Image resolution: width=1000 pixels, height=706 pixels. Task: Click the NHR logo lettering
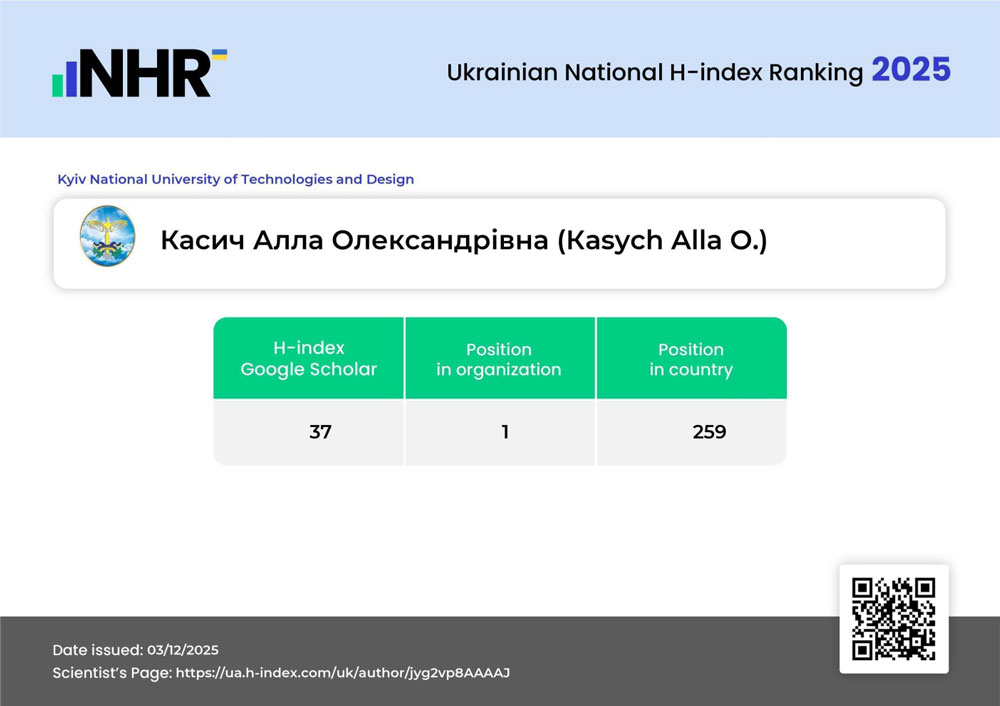(143, 74)
